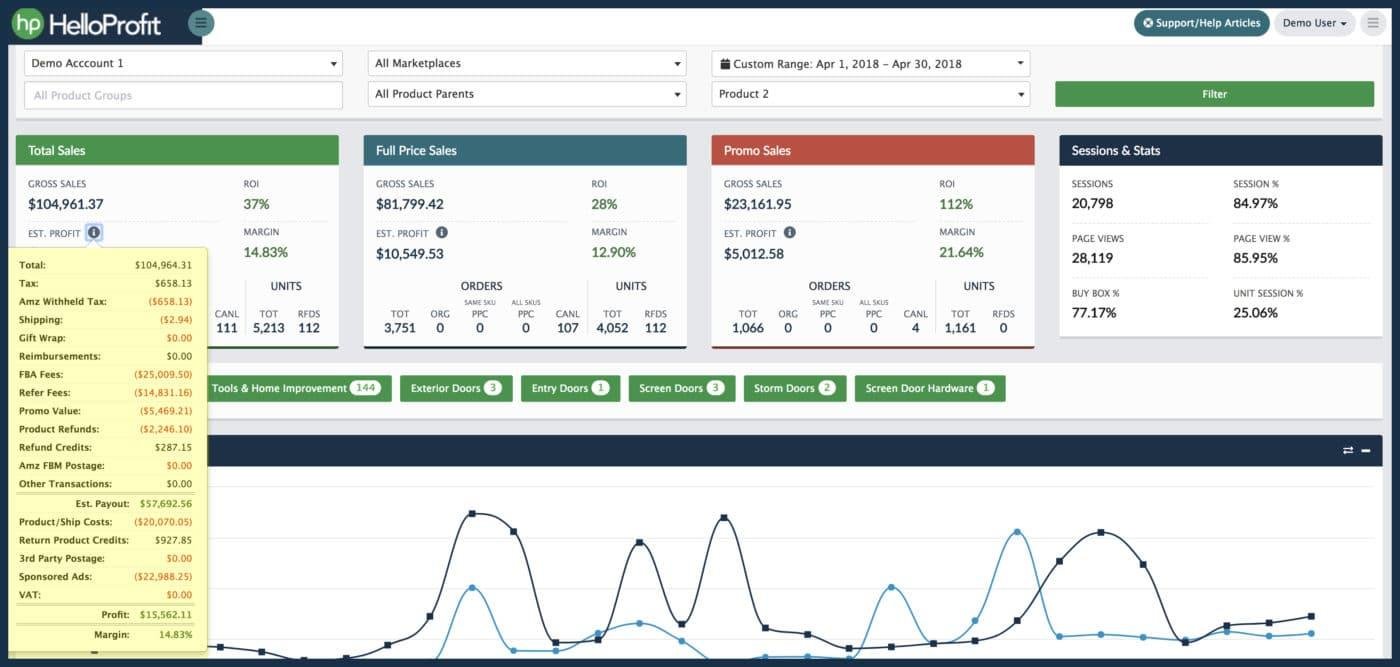Click the chart swap arrows icon

pos(1347,451)
